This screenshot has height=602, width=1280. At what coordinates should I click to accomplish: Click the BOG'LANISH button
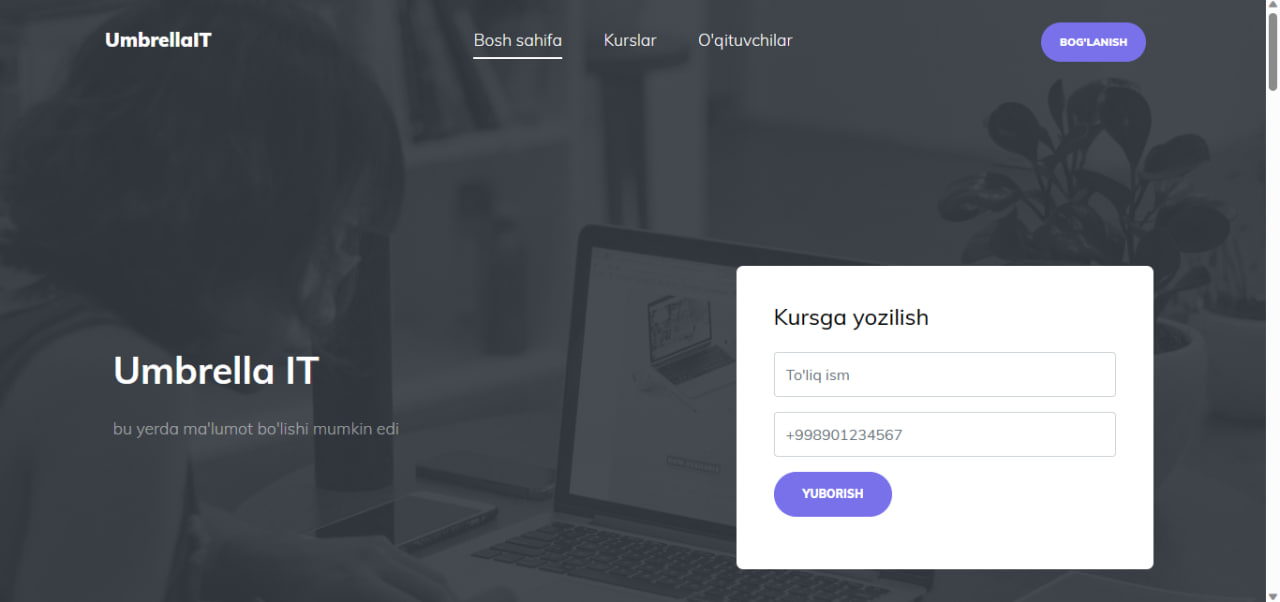point(1093,42)
